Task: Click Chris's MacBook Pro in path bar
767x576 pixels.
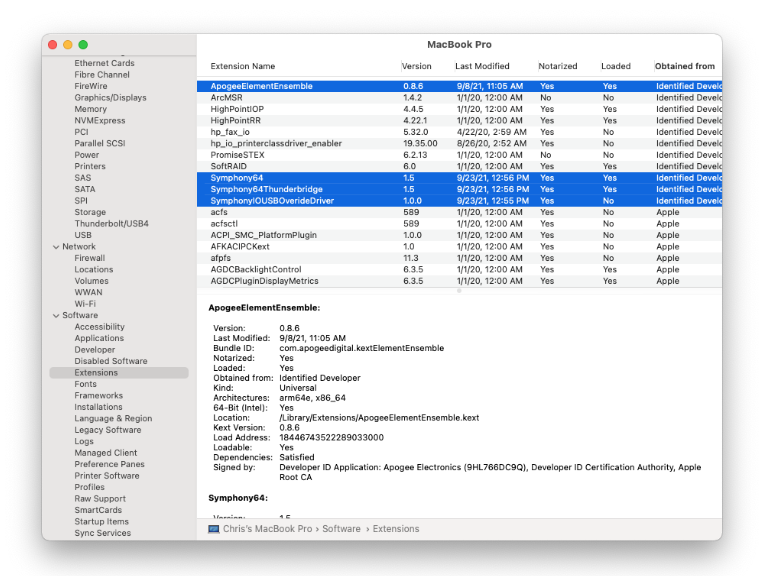Action: coord(267,529)
